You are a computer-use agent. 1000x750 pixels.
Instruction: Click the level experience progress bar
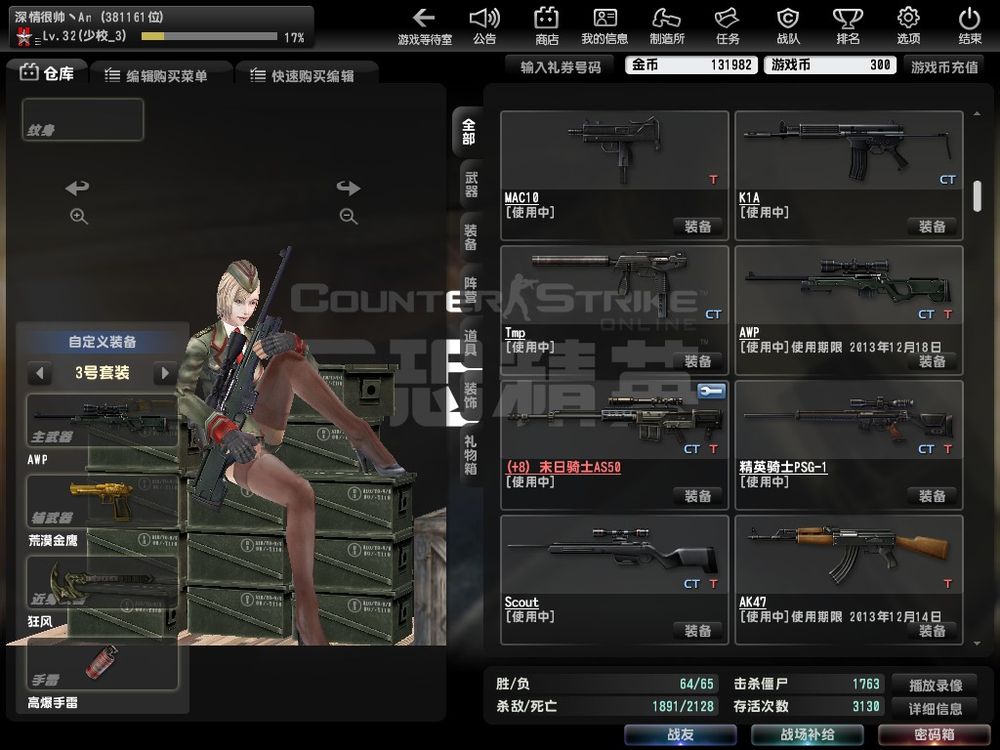click(x=209, y=36)
